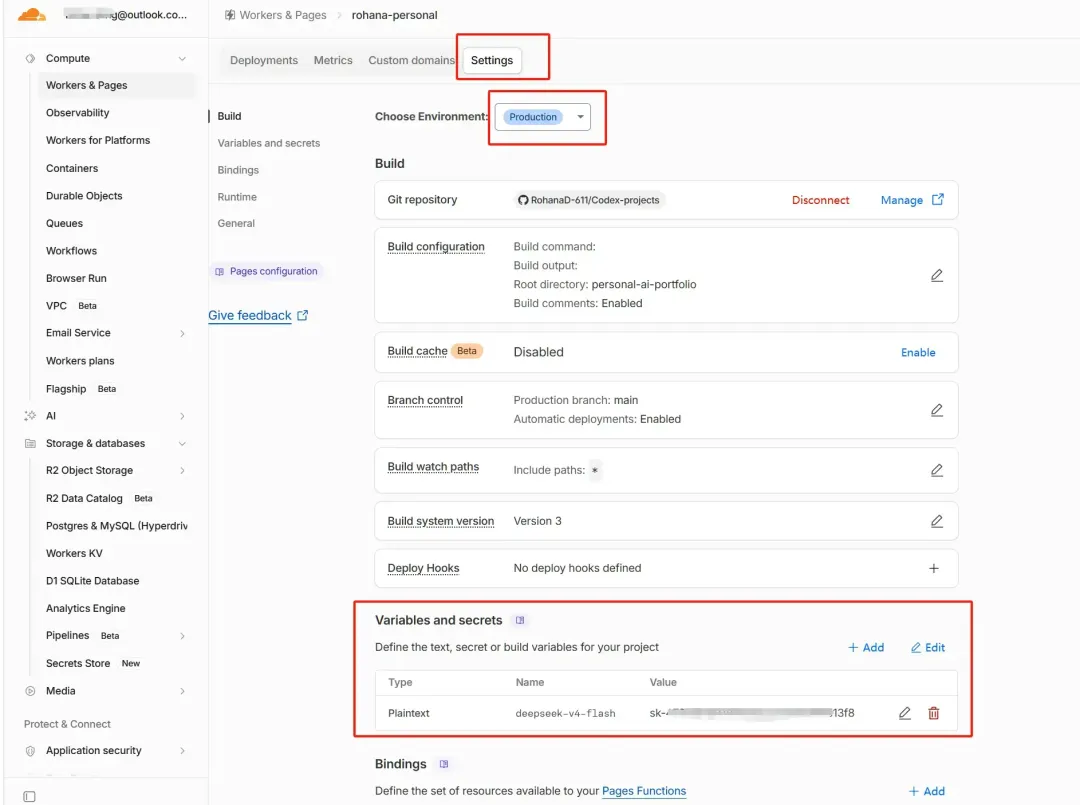Open D1 SQLite Database in sidebar
1080x805 pixels.
[x=93, y=581]
